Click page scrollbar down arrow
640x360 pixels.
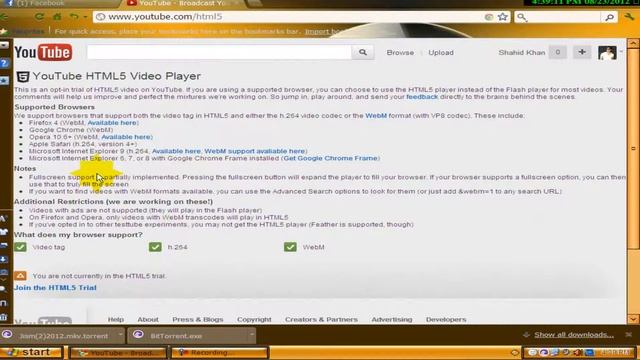coord(633,320)
